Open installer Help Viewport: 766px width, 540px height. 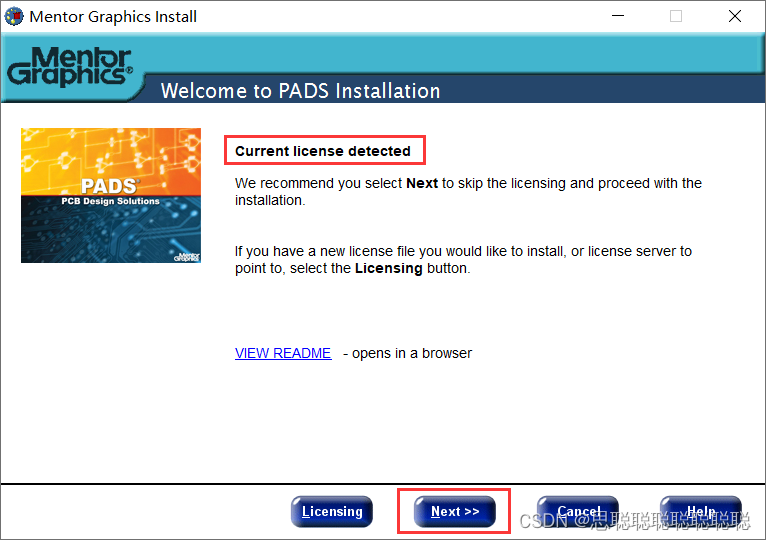(x=701, y=512)
